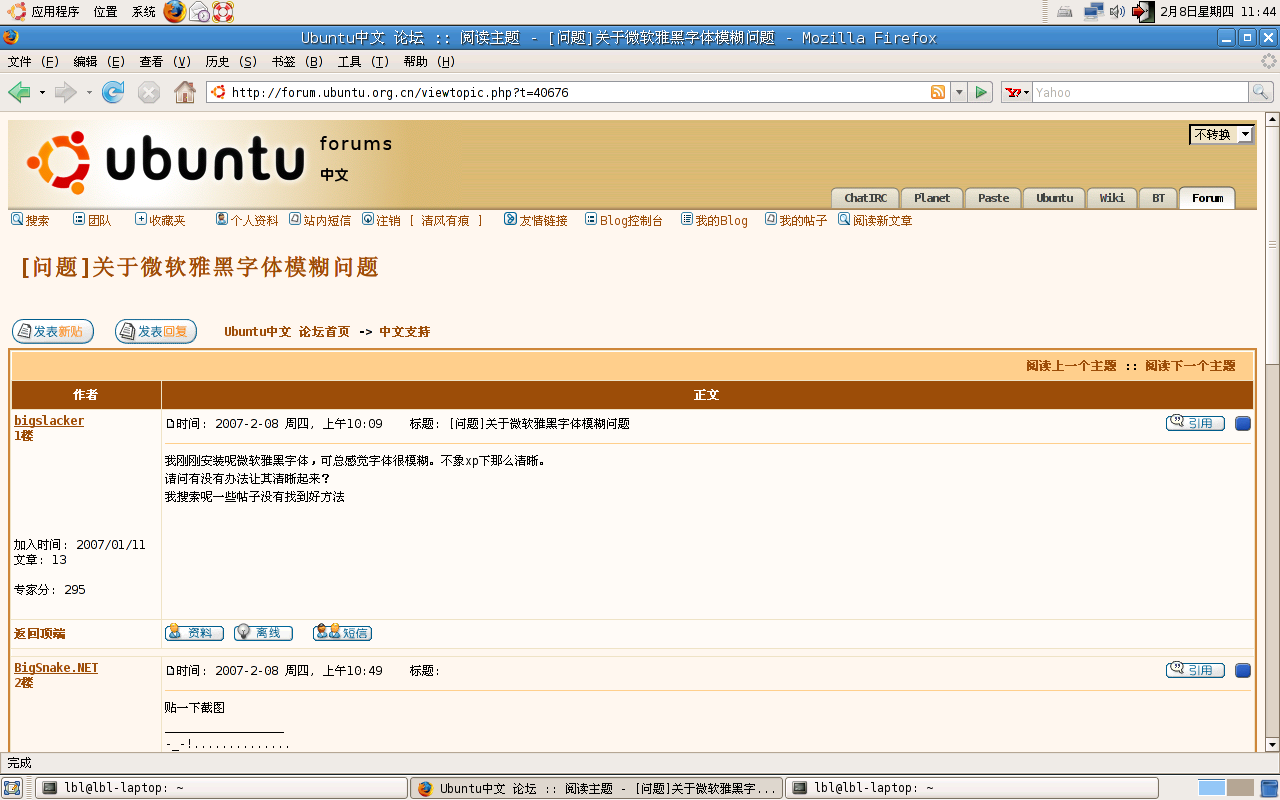Open the Ubuntu tab in site navigation
This screenshot has height=800, width=1280.
click(1054, 198)
